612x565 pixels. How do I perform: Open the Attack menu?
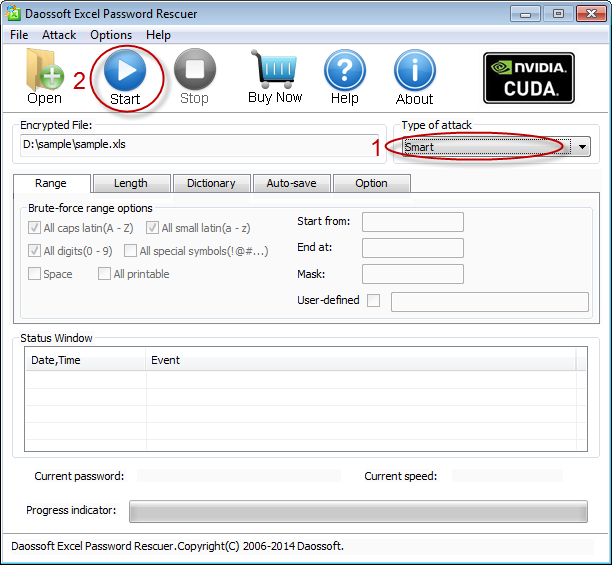click(x=59, y=35)
